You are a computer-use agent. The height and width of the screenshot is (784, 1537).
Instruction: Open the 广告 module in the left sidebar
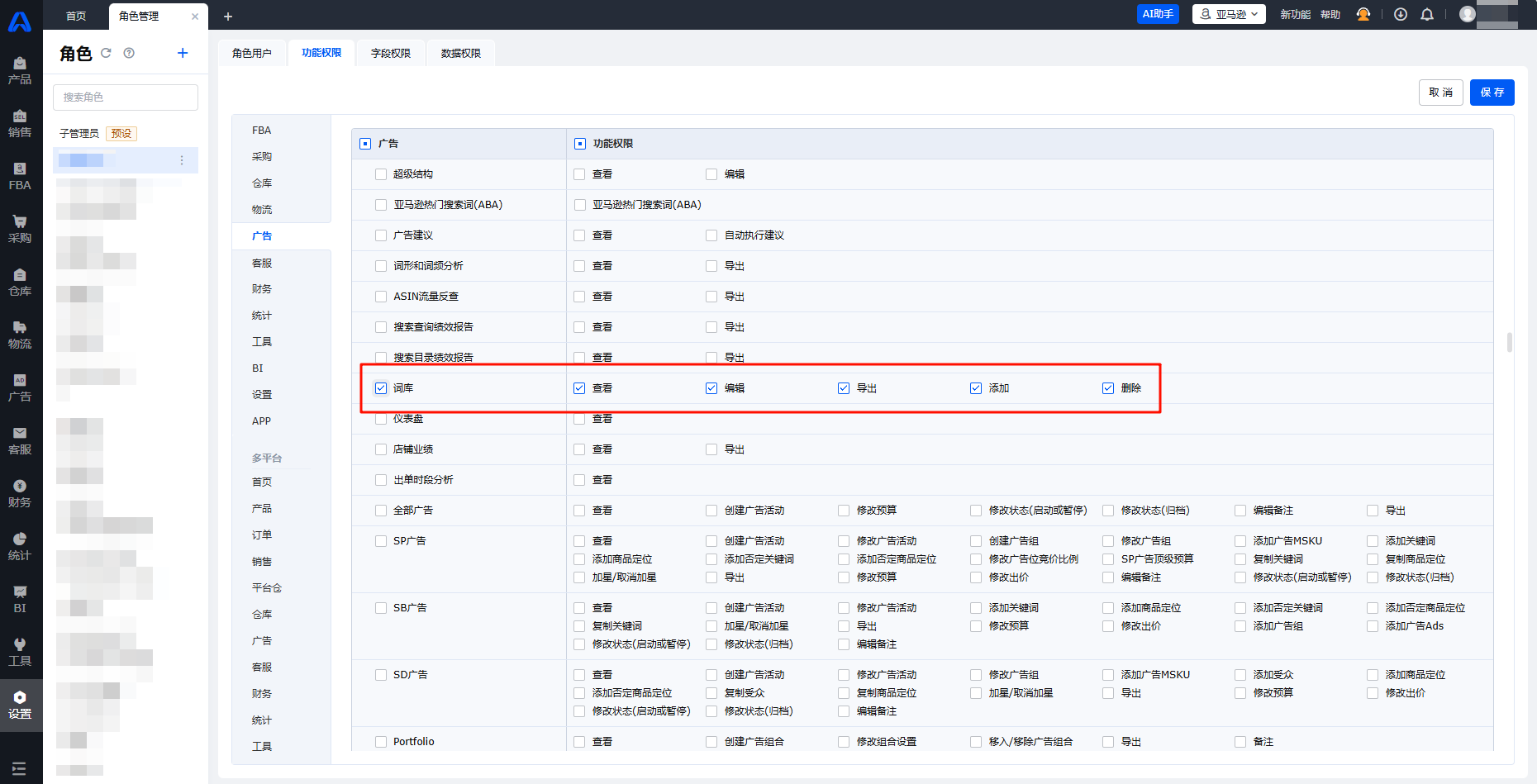tap(20, 388)
